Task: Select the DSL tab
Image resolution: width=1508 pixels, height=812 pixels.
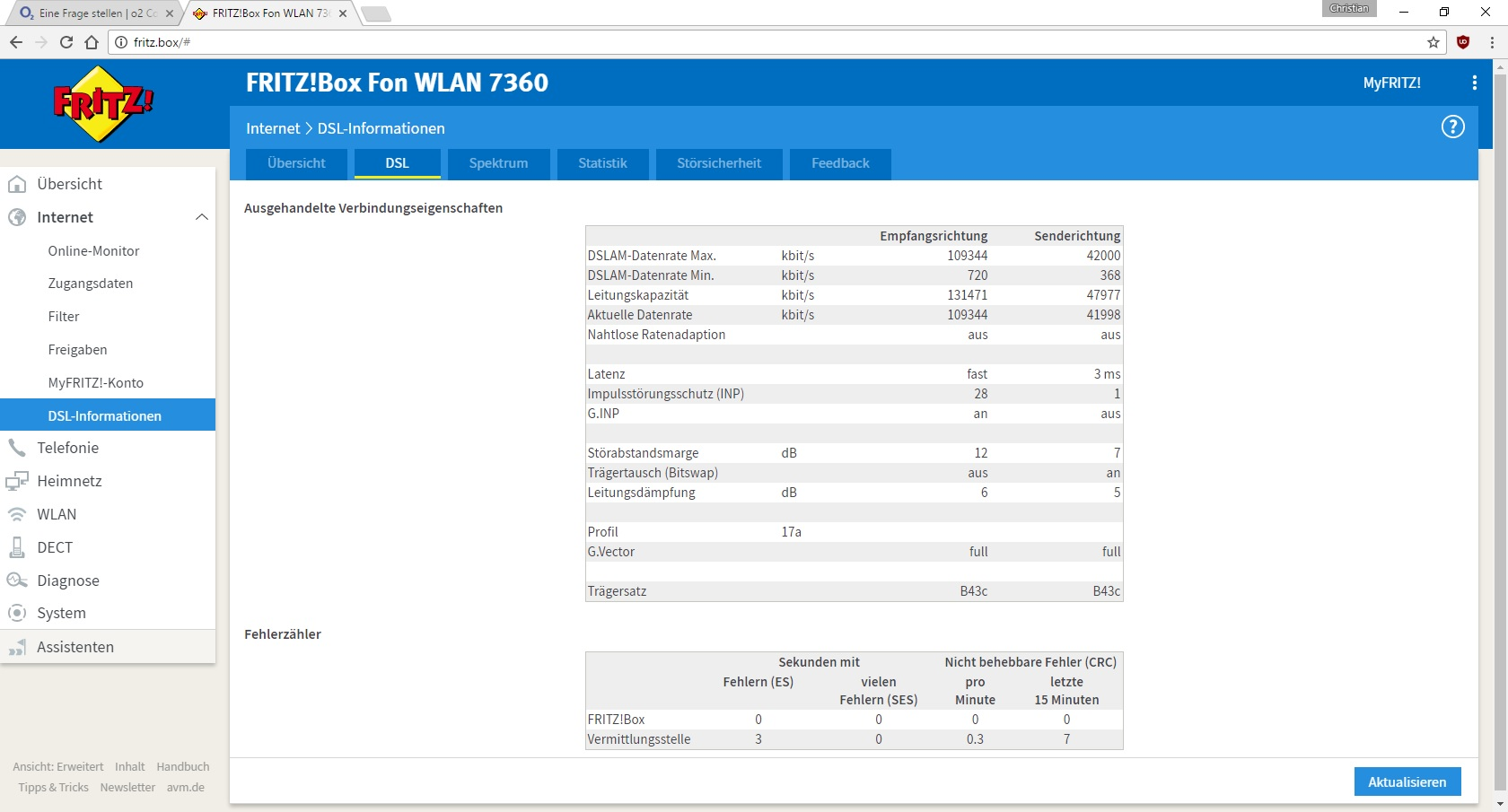Action: [397, 163]
